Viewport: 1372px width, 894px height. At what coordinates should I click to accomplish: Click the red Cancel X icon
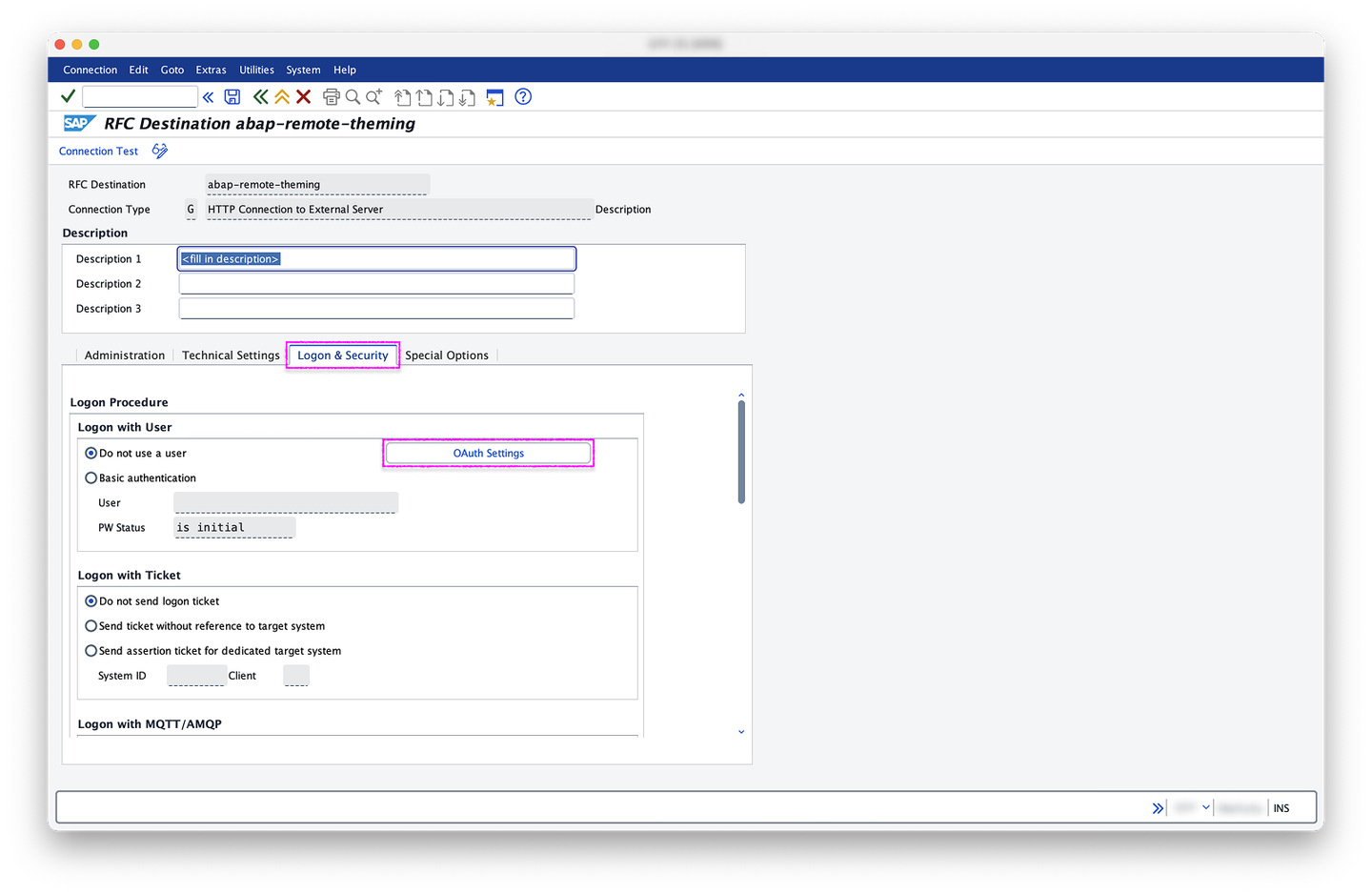coord(304,96)
